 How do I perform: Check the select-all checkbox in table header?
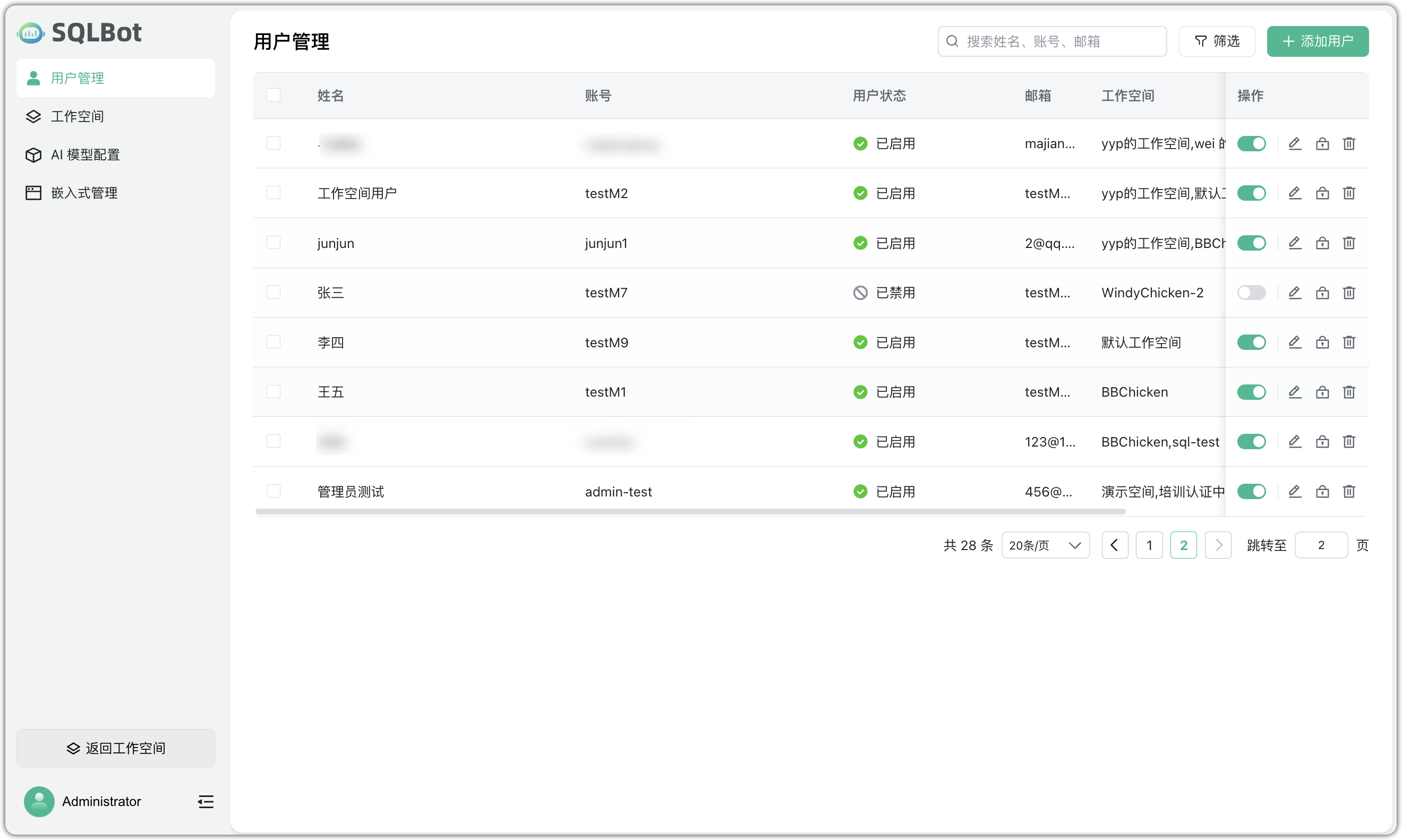click(273, 95)
